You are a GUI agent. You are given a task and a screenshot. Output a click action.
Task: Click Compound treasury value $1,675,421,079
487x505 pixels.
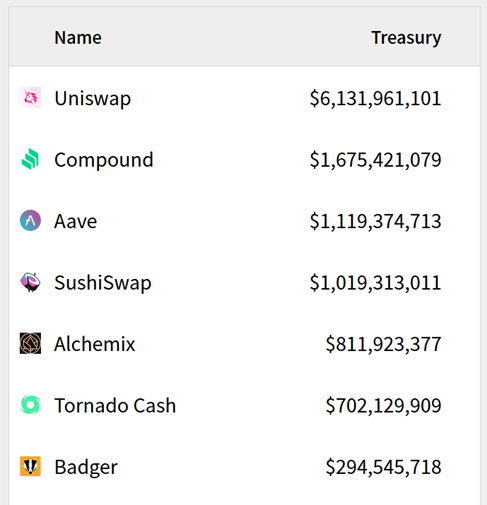coord(375,160)
